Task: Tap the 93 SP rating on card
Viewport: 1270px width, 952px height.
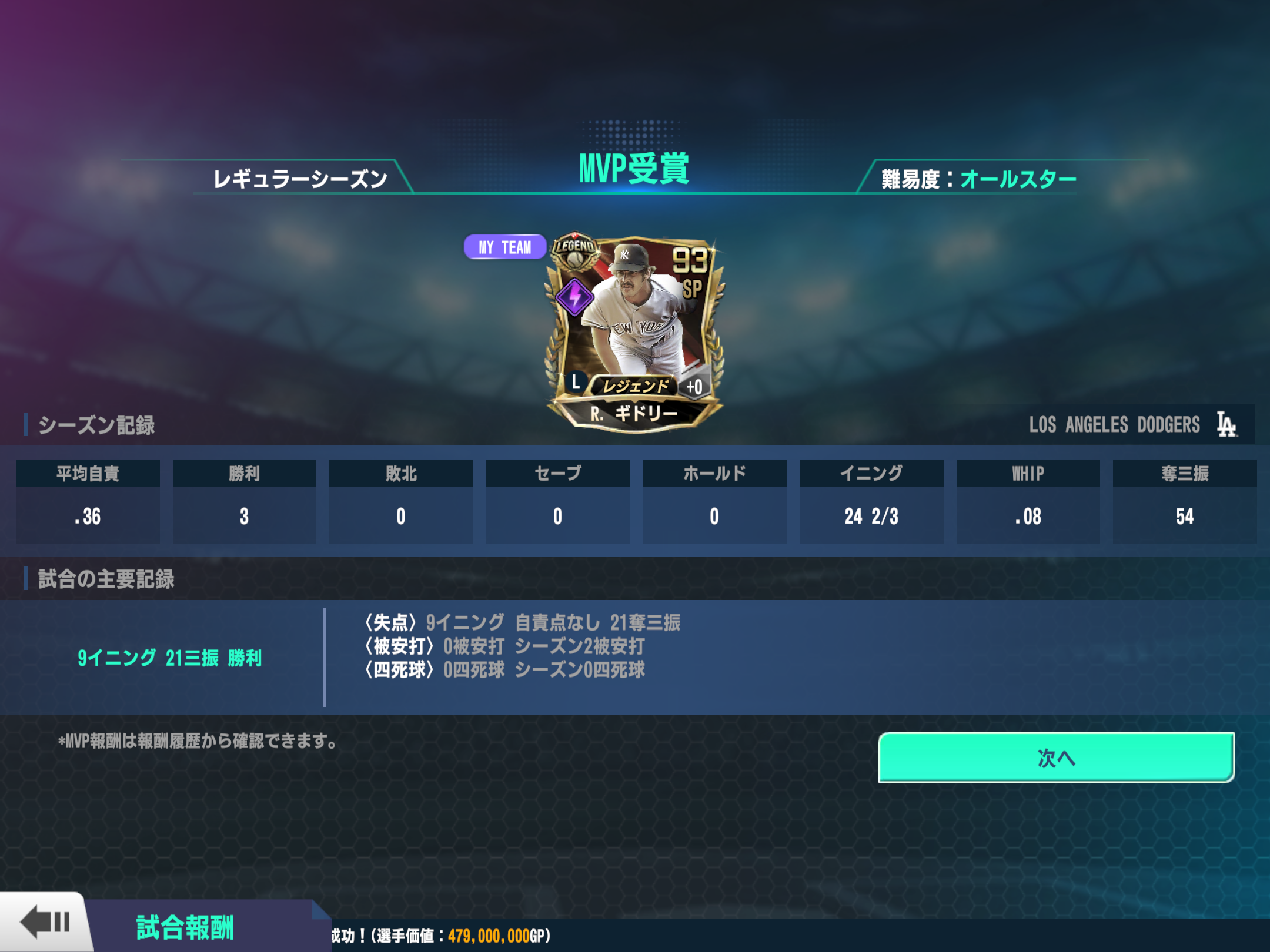Action: [x=691, y=271]
